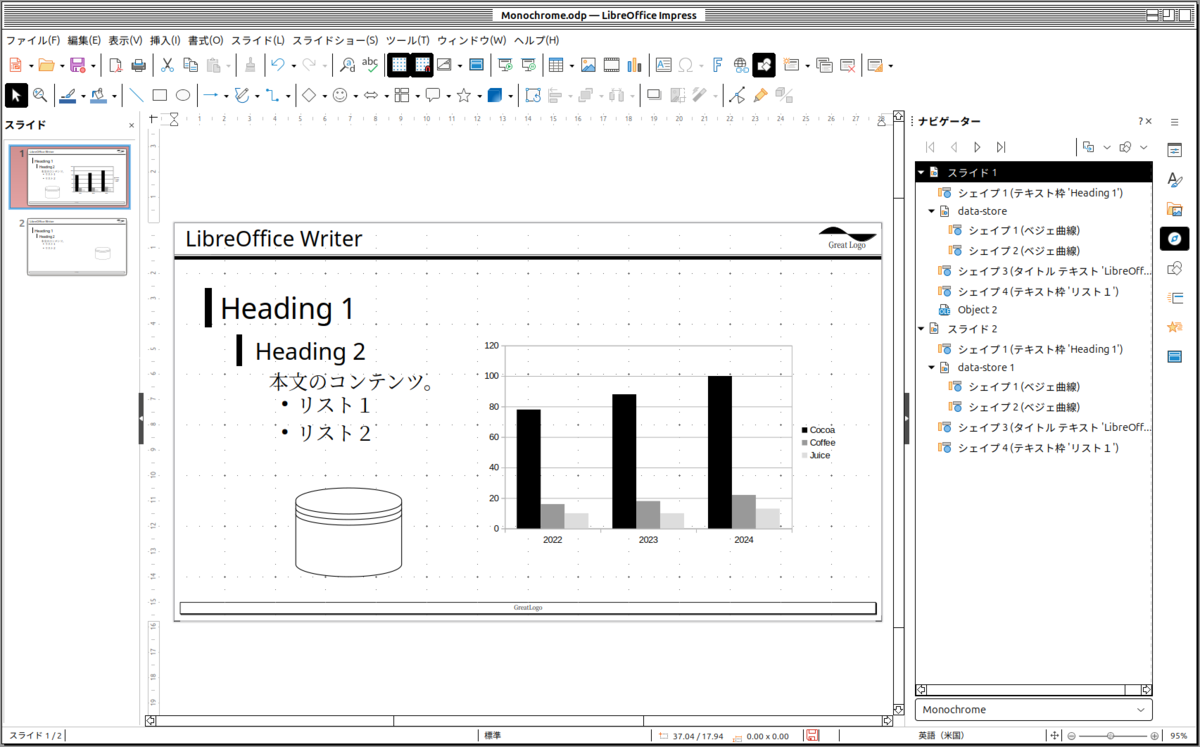Collapse the スライド 2 tree node
This screenshot has height=747, width=1200.
coord(921,329)
